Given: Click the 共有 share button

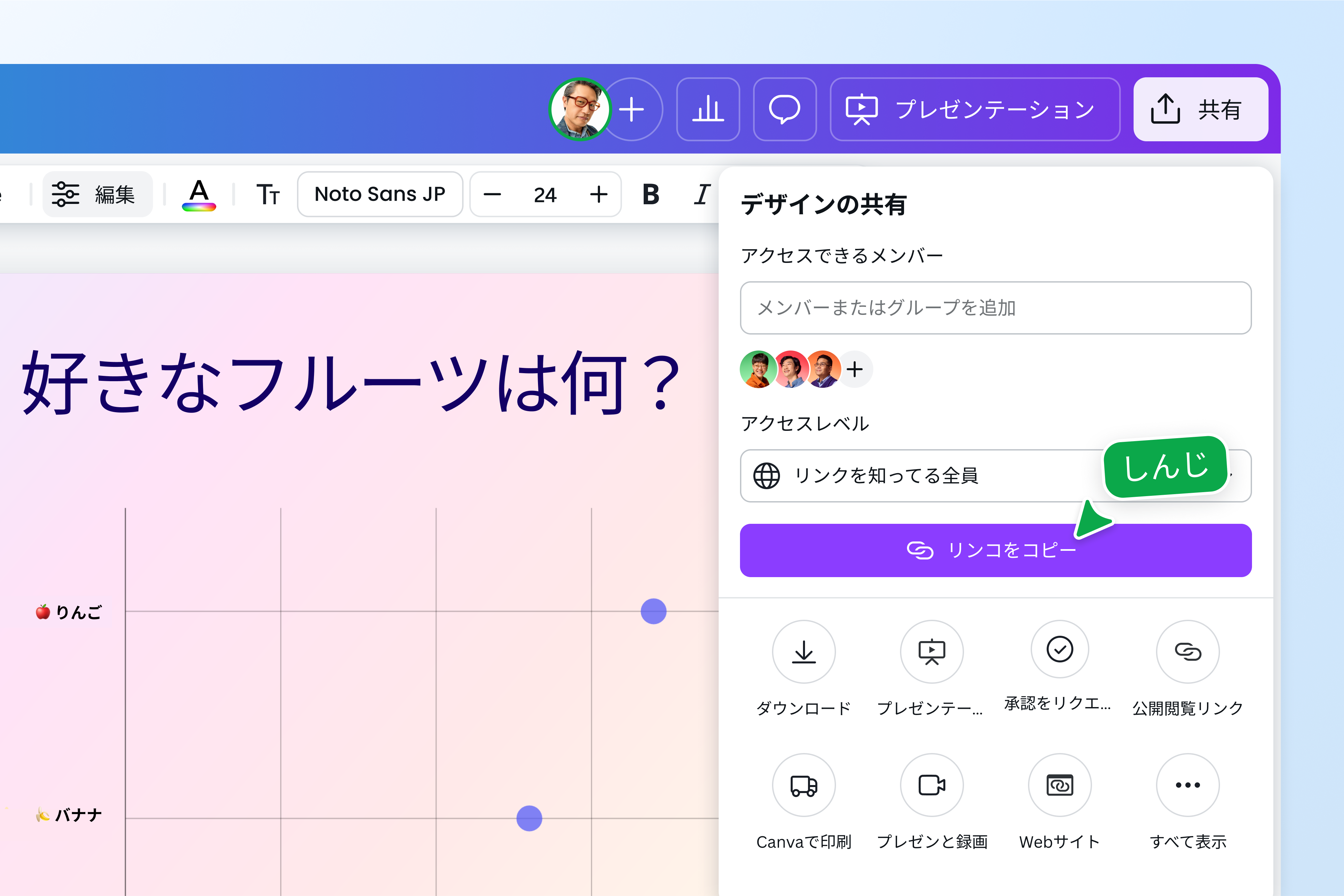Looking at the screenshot, I should click(x=1201, y=109).
